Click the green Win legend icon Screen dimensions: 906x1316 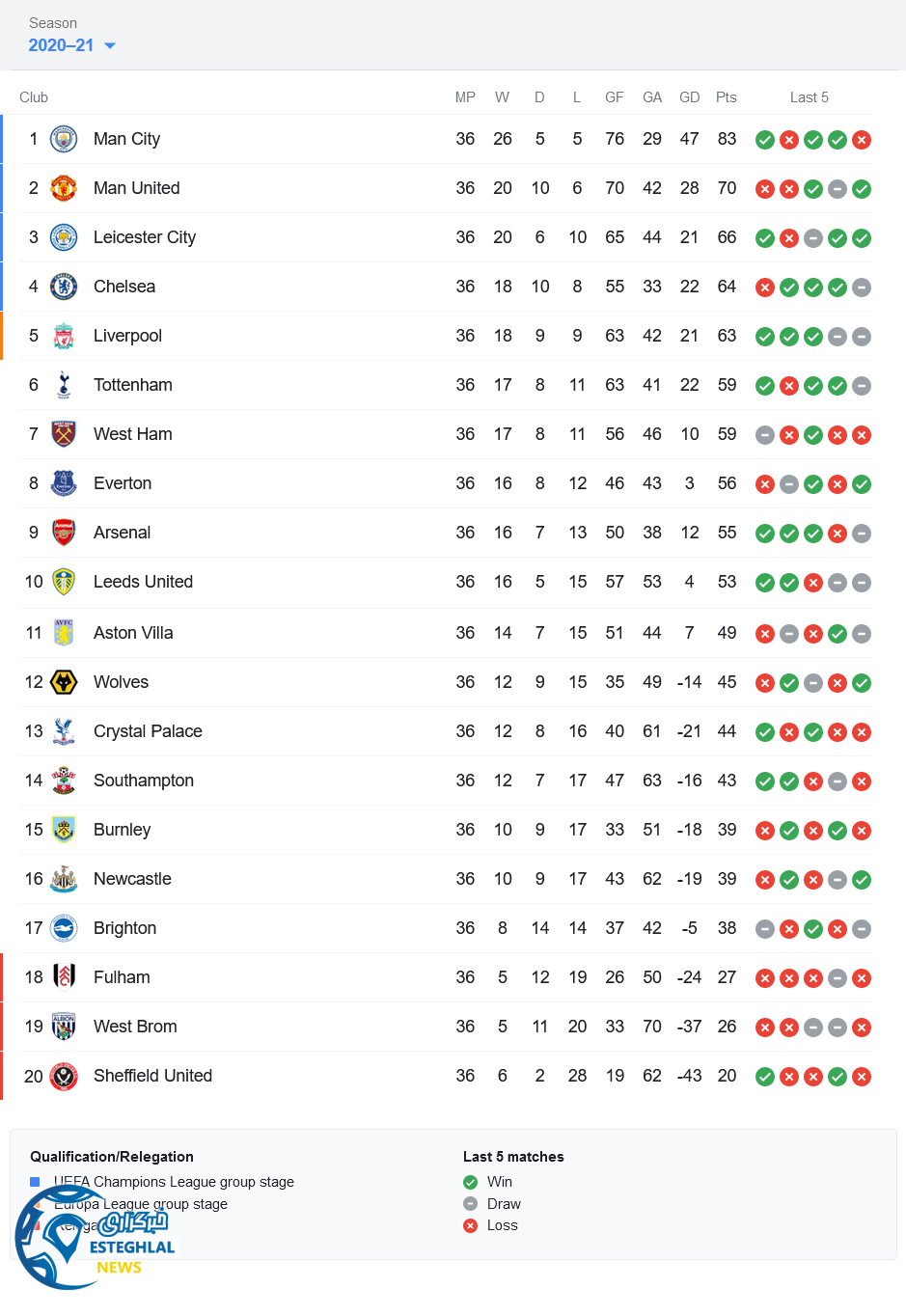[x=470, y=1182]
